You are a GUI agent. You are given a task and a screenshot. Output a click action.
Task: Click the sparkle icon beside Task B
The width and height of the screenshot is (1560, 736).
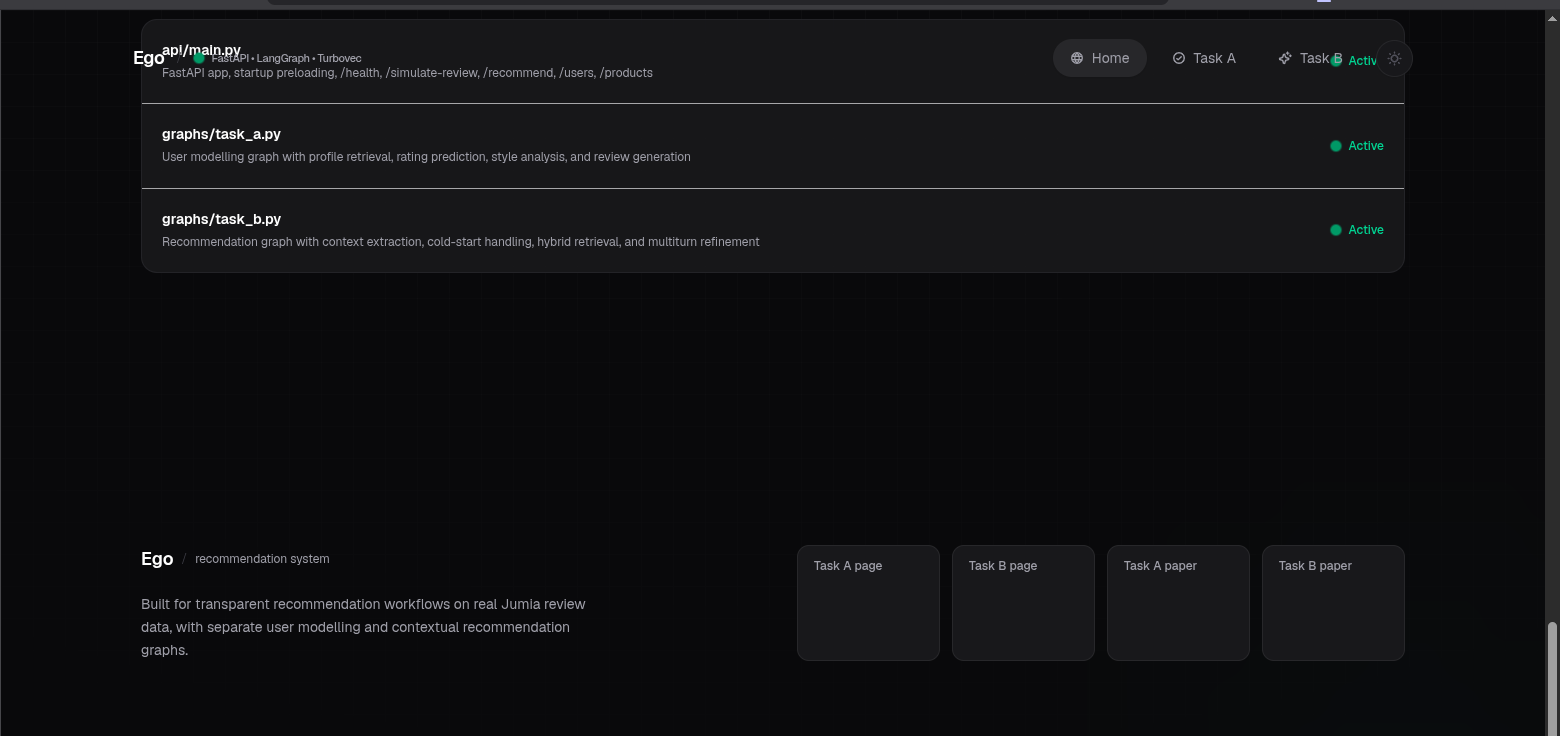coord(1285,58)
